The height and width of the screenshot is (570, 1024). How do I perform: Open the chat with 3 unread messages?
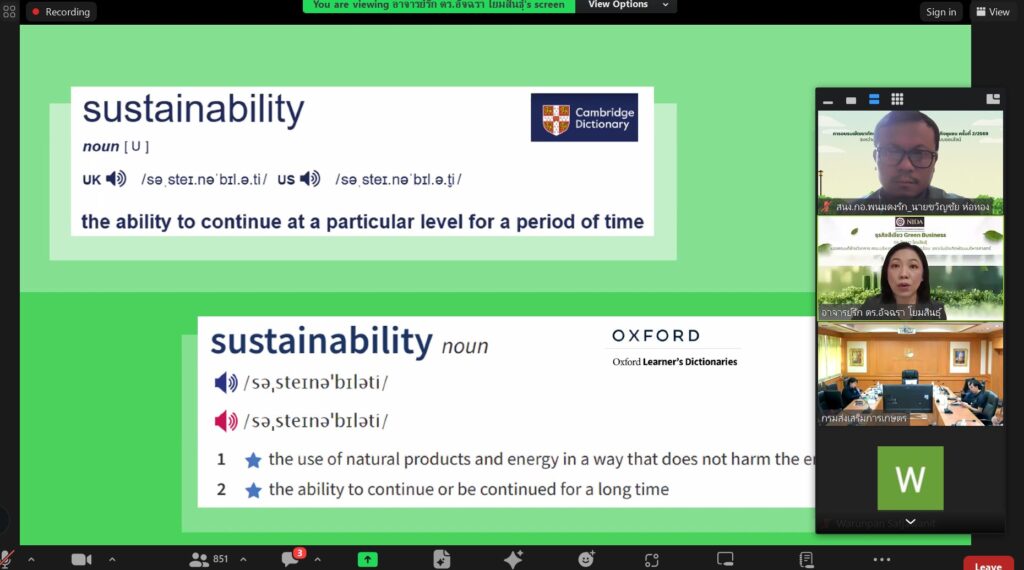[x=291, y=559]
